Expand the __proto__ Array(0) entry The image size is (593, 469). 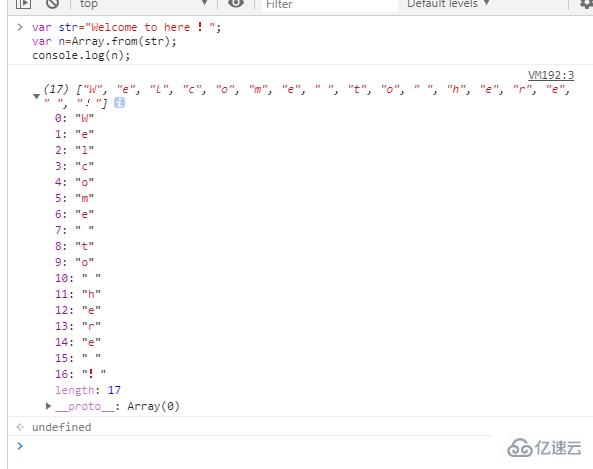(48, 406)
